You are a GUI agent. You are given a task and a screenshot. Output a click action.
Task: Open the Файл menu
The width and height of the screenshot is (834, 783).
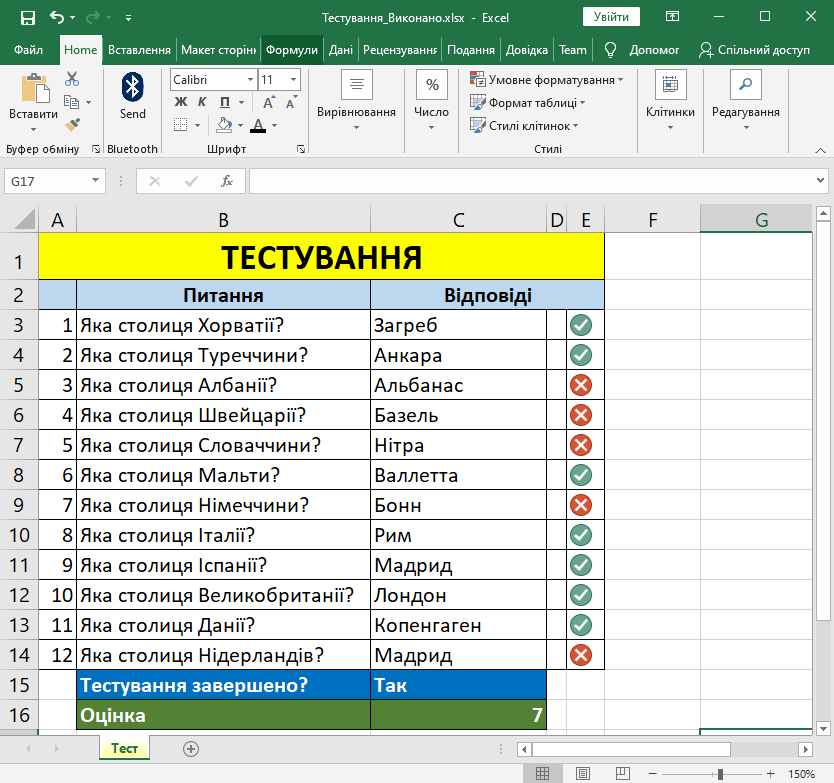[x=29, y=50]
